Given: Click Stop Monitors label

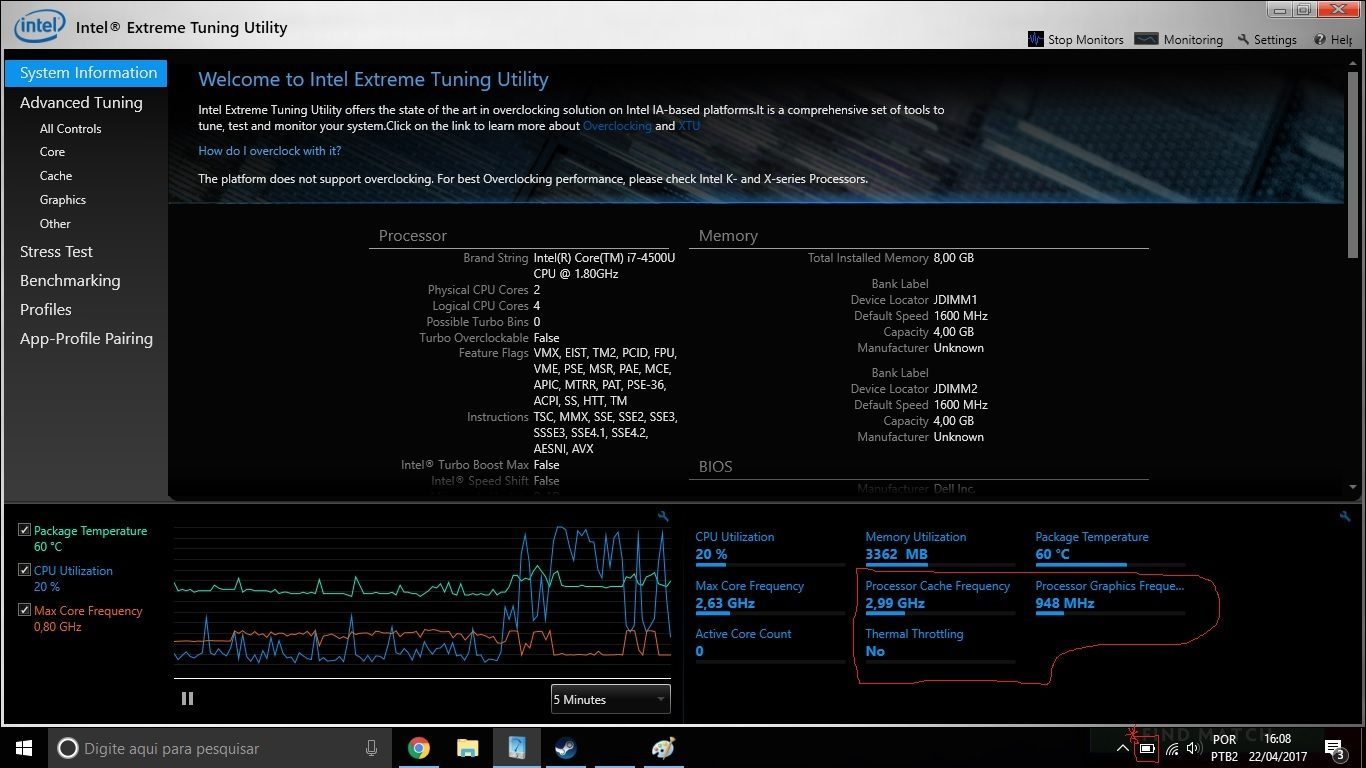Looking at the screenshot, I should tap(1085, 40).
